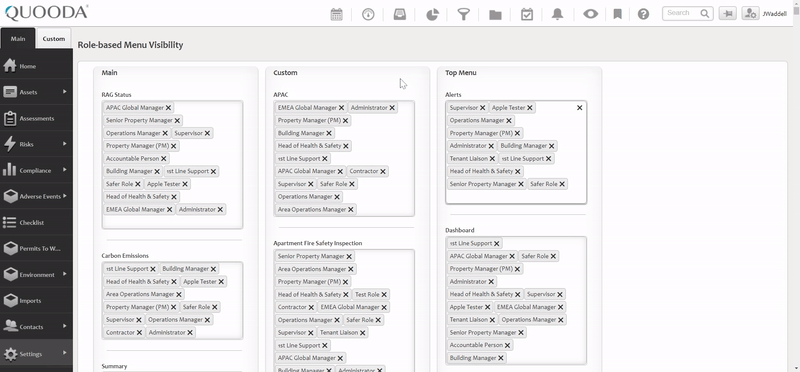Remove Test Role from Apartment Fire Safety Inspection
800x372 pixels.
(384, 294)
